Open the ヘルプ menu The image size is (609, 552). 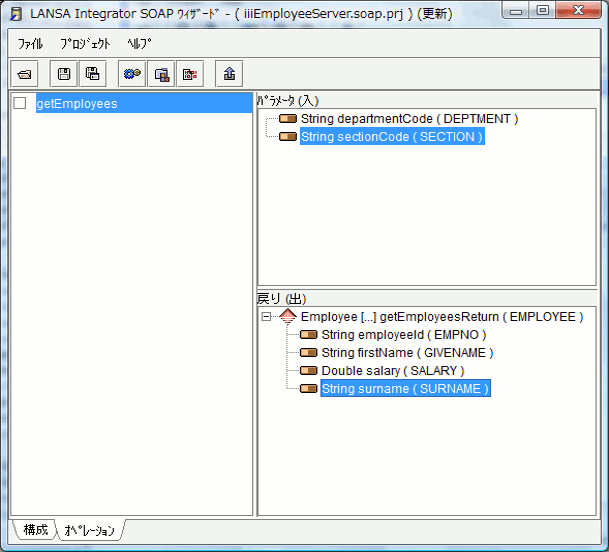139,44
